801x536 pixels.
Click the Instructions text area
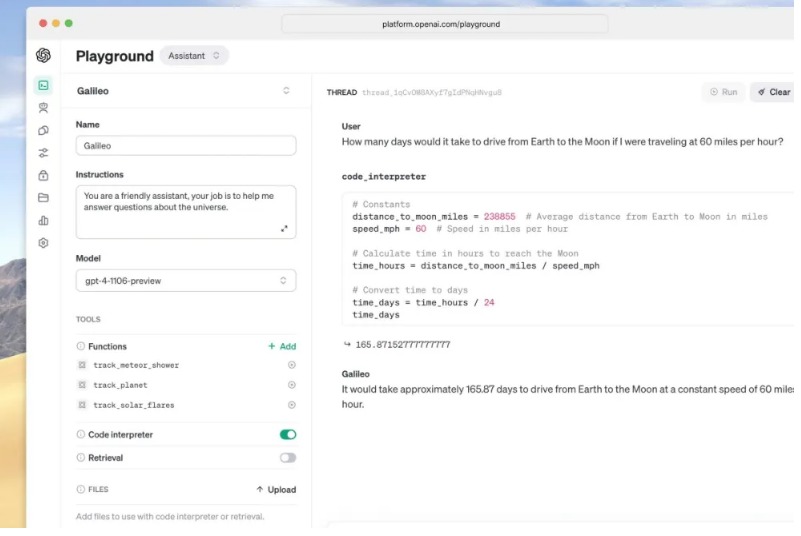coord(186,212)
